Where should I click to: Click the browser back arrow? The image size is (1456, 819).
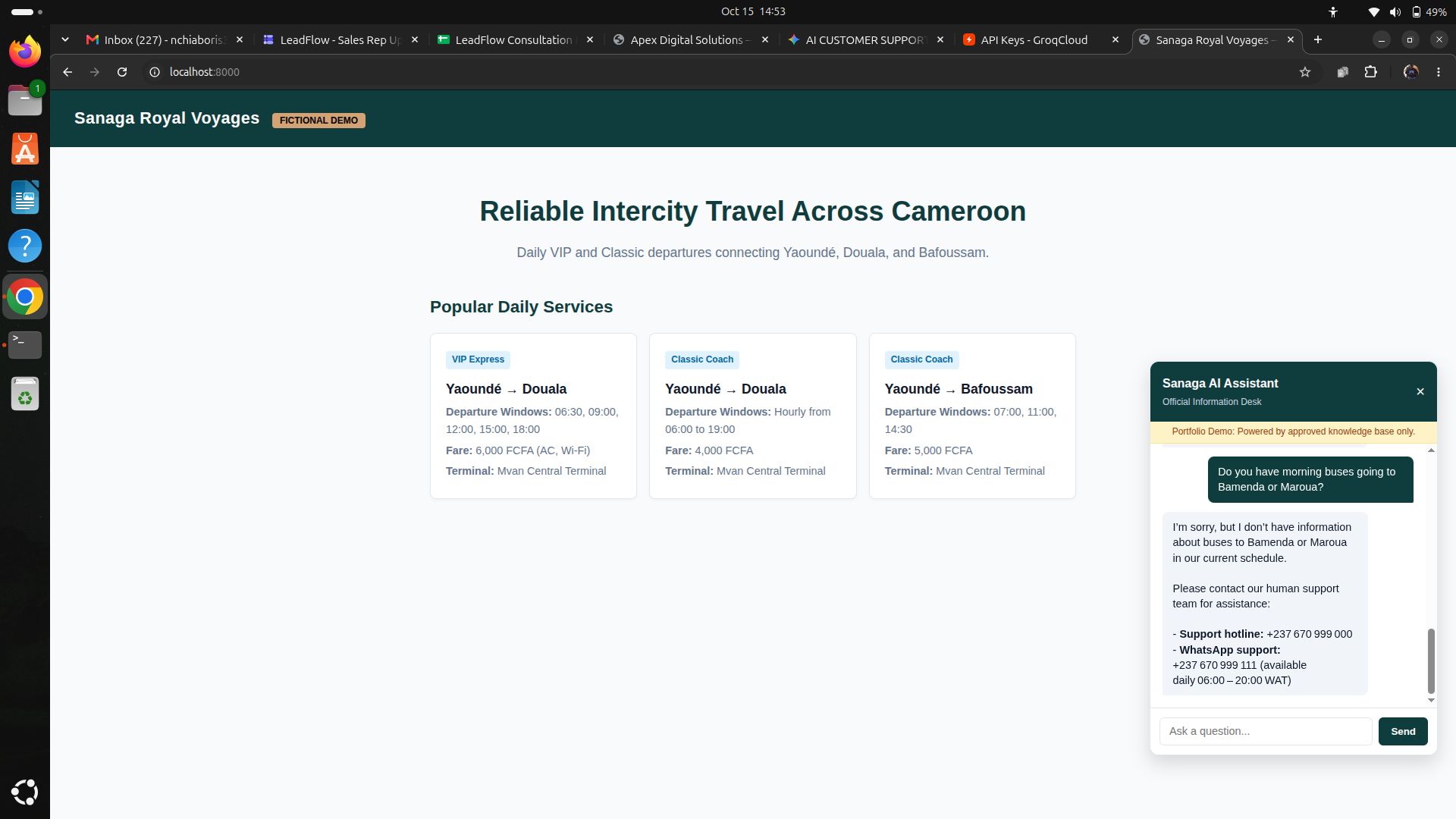67,72
